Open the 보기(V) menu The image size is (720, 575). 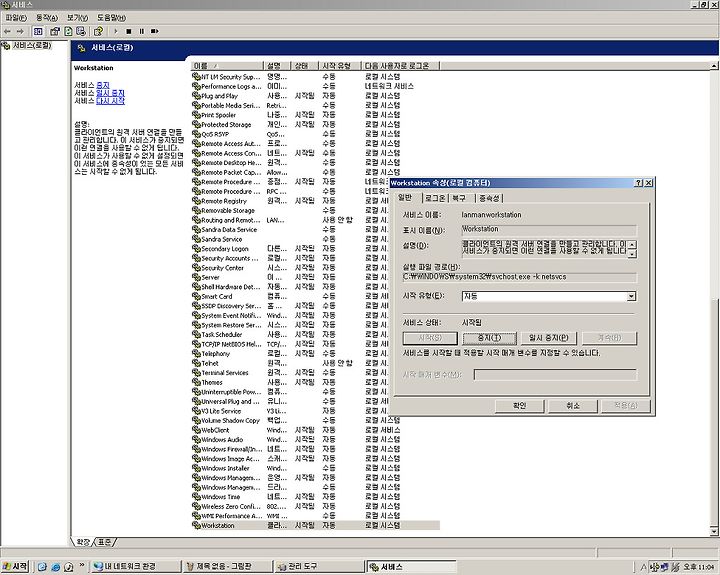(x=77, y=17)
